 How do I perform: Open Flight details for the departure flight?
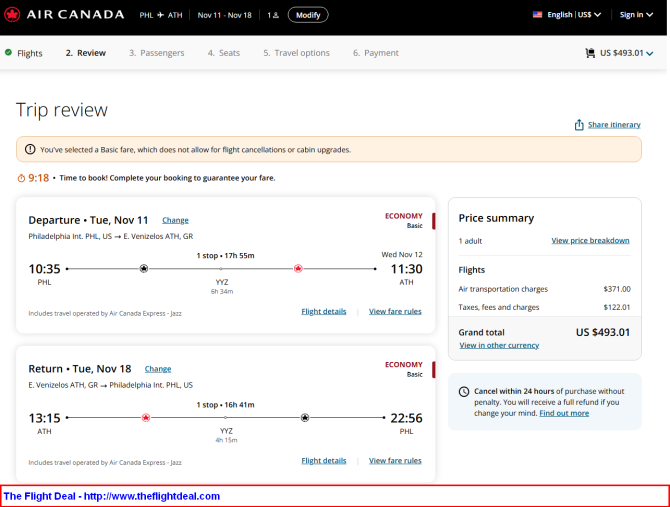[323, 311]
